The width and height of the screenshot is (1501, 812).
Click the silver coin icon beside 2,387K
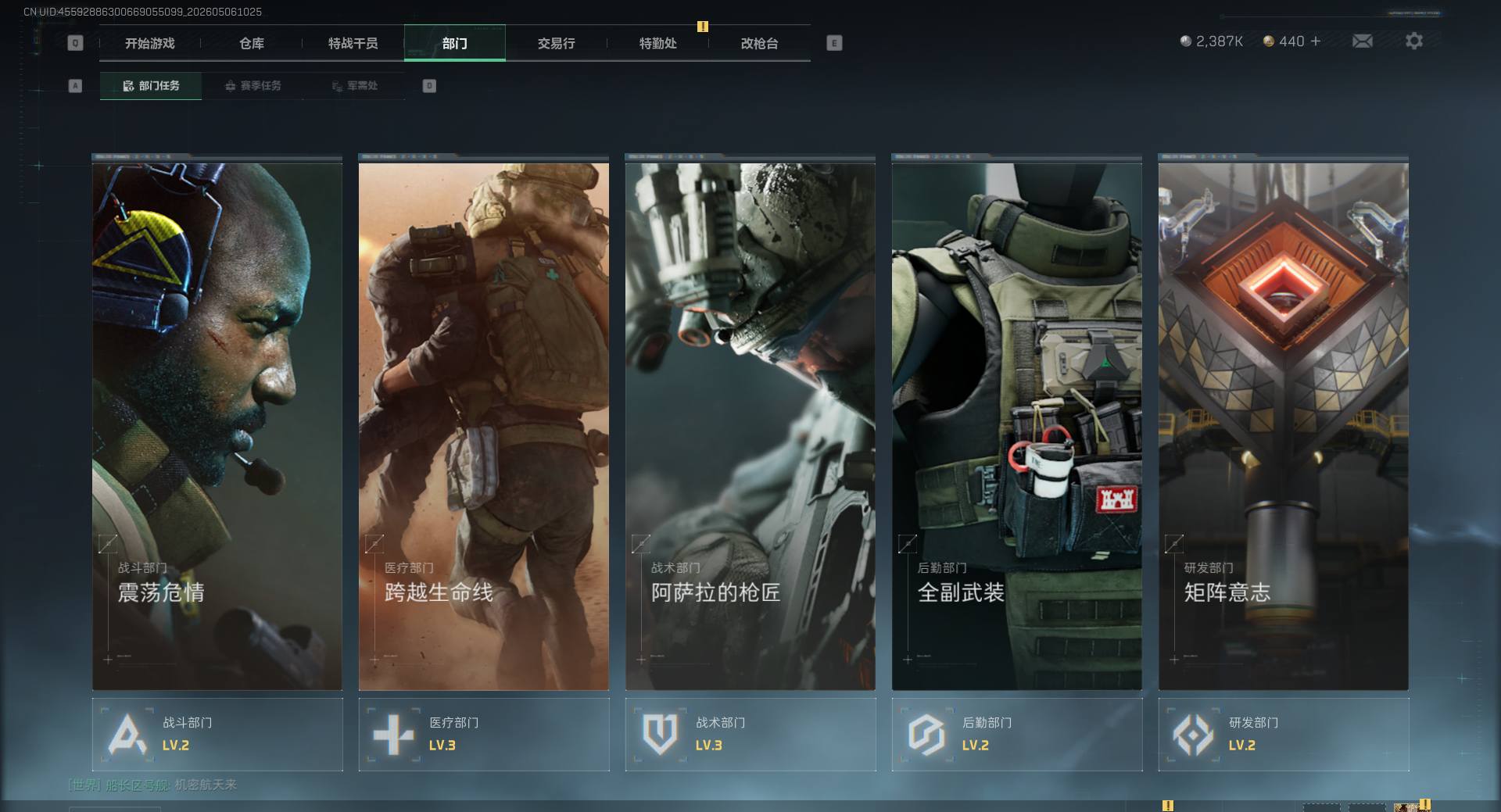click(1186, 41)
